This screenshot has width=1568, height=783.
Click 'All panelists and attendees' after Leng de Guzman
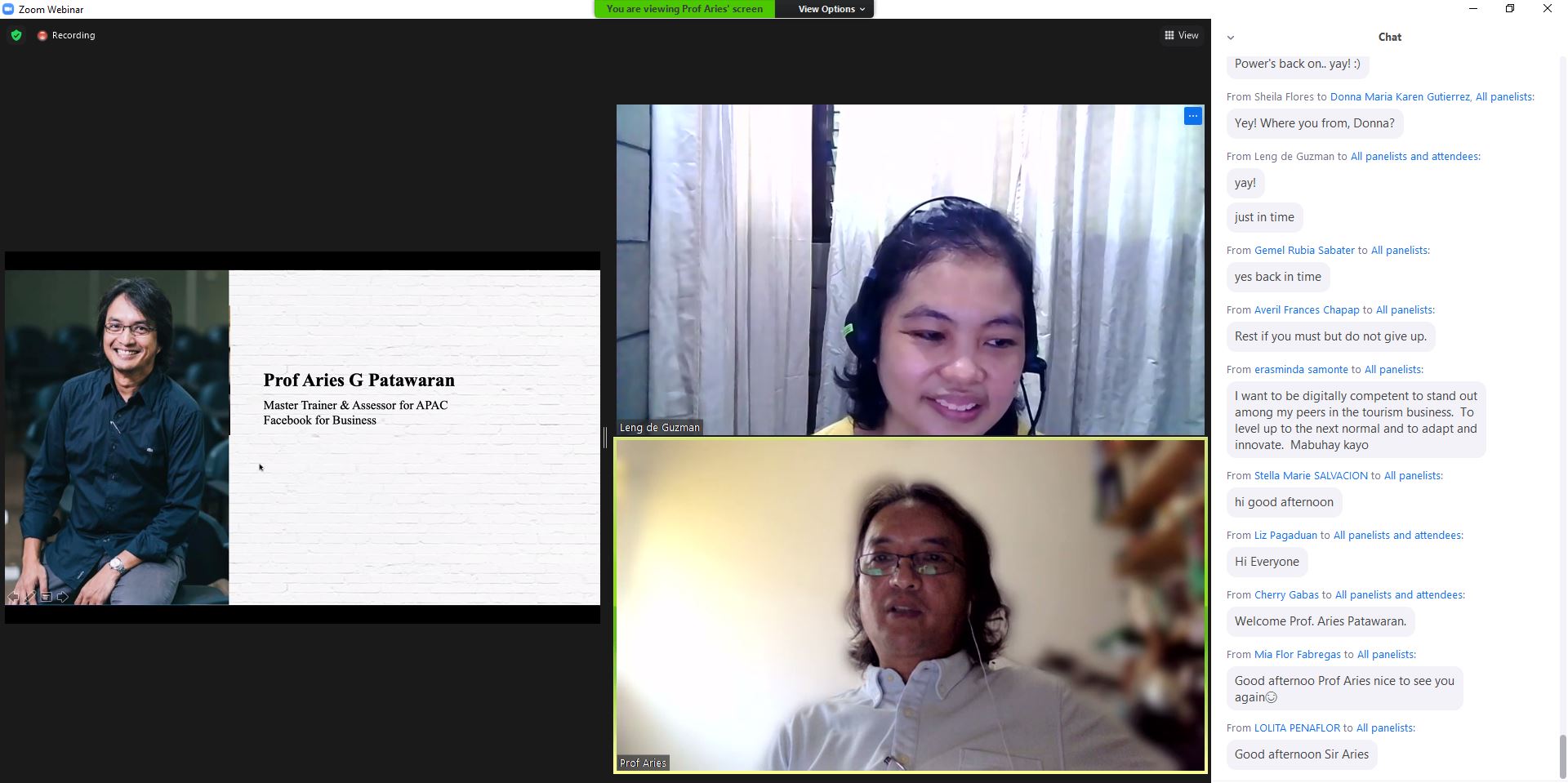tap(1415, 156)
